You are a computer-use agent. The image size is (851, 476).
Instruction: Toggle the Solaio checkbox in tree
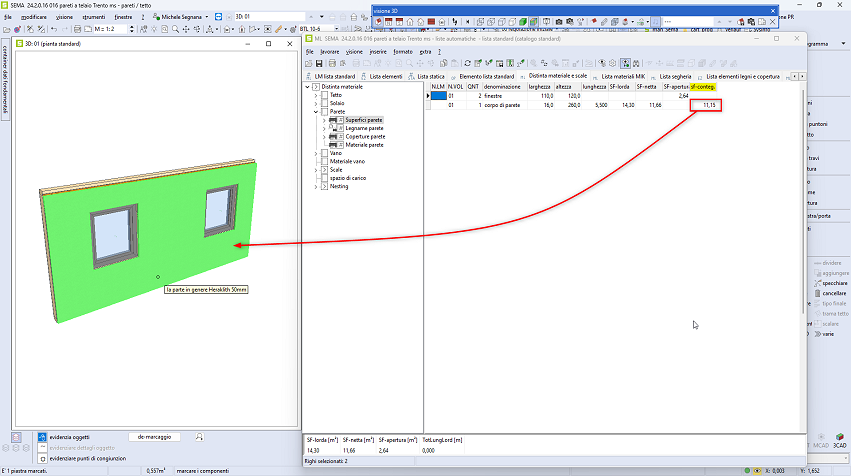(x=324, y=103)
